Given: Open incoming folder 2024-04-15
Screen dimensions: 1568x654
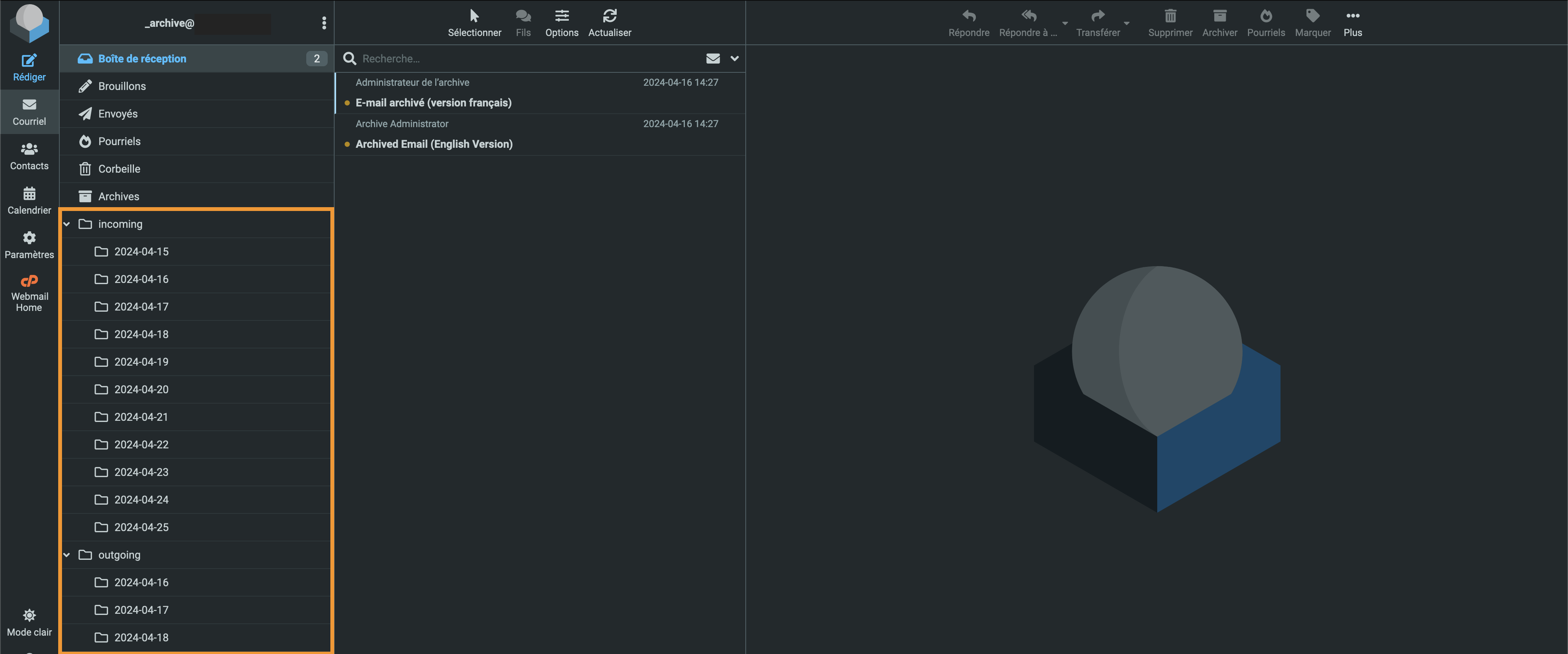Looking at the screenshot, I should point(197,252).
